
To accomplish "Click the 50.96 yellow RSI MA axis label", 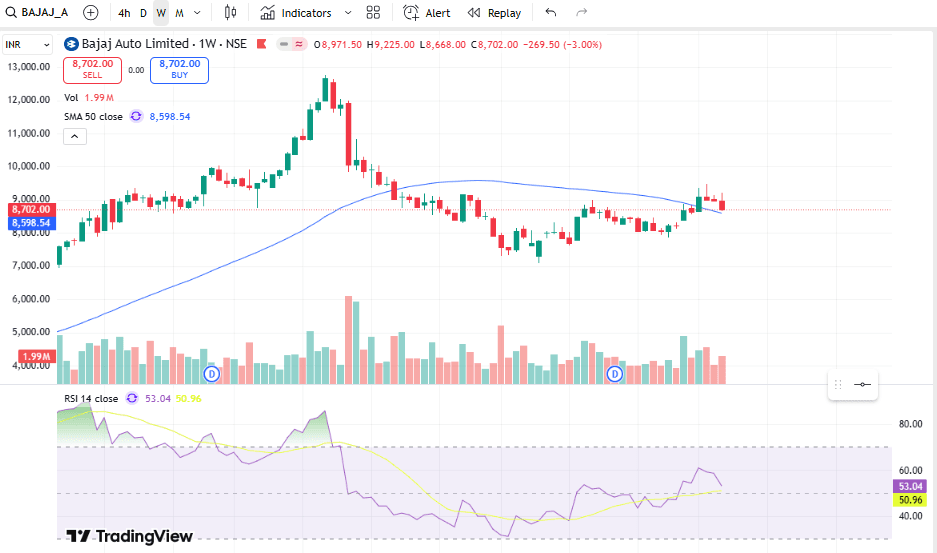I will [910, 500].
